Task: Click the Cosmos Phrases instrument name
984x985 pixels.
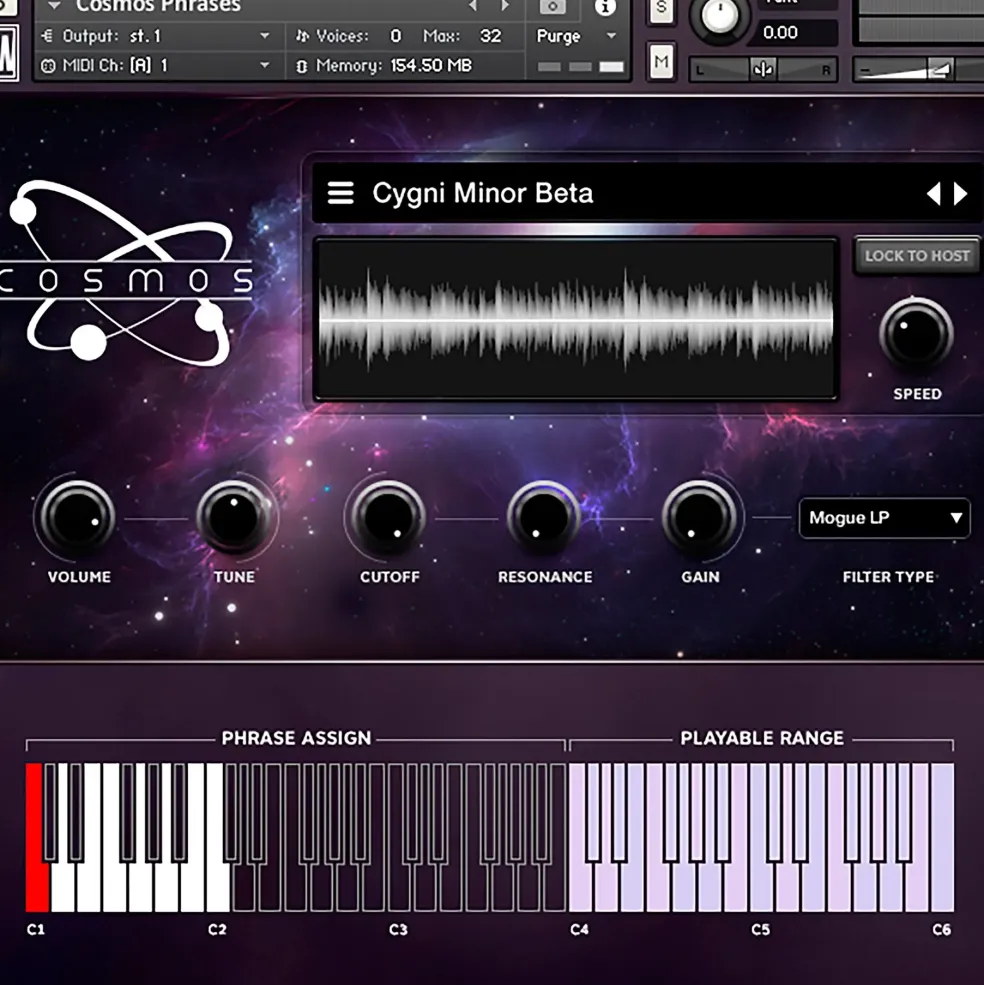Action: (158, 6)
